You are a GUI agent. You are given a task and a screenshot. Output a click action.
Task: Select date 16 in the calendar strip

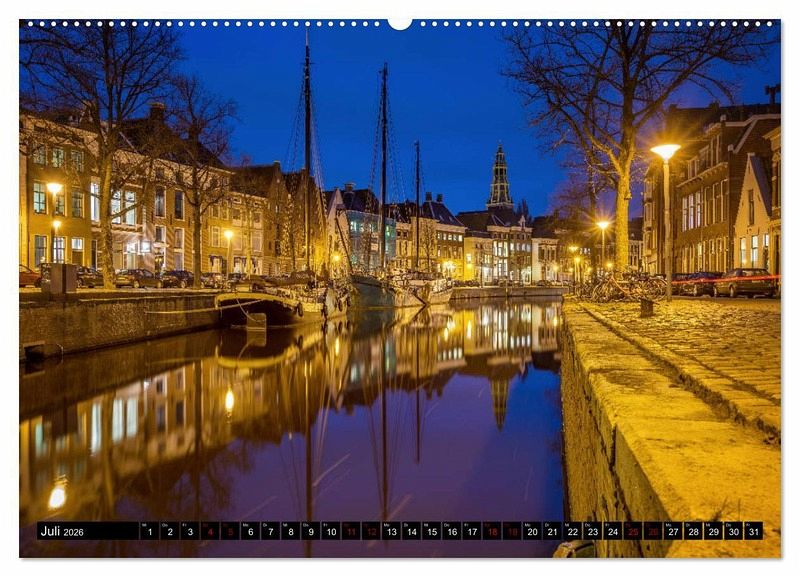pyautogui.click(x=452, y=531)
